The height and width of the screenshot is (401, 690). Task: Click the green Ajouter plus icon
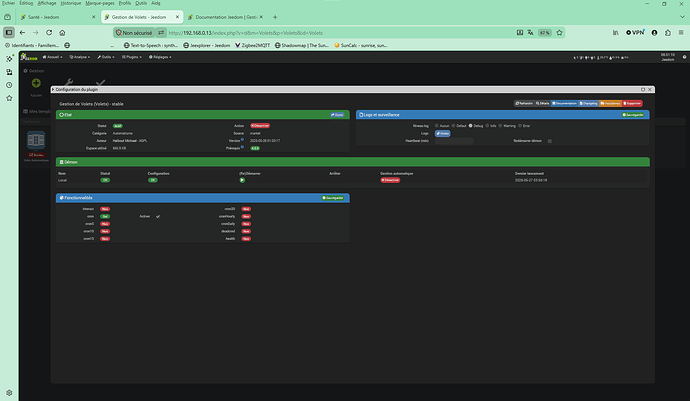pyautogui.click(x=36, y=83)
